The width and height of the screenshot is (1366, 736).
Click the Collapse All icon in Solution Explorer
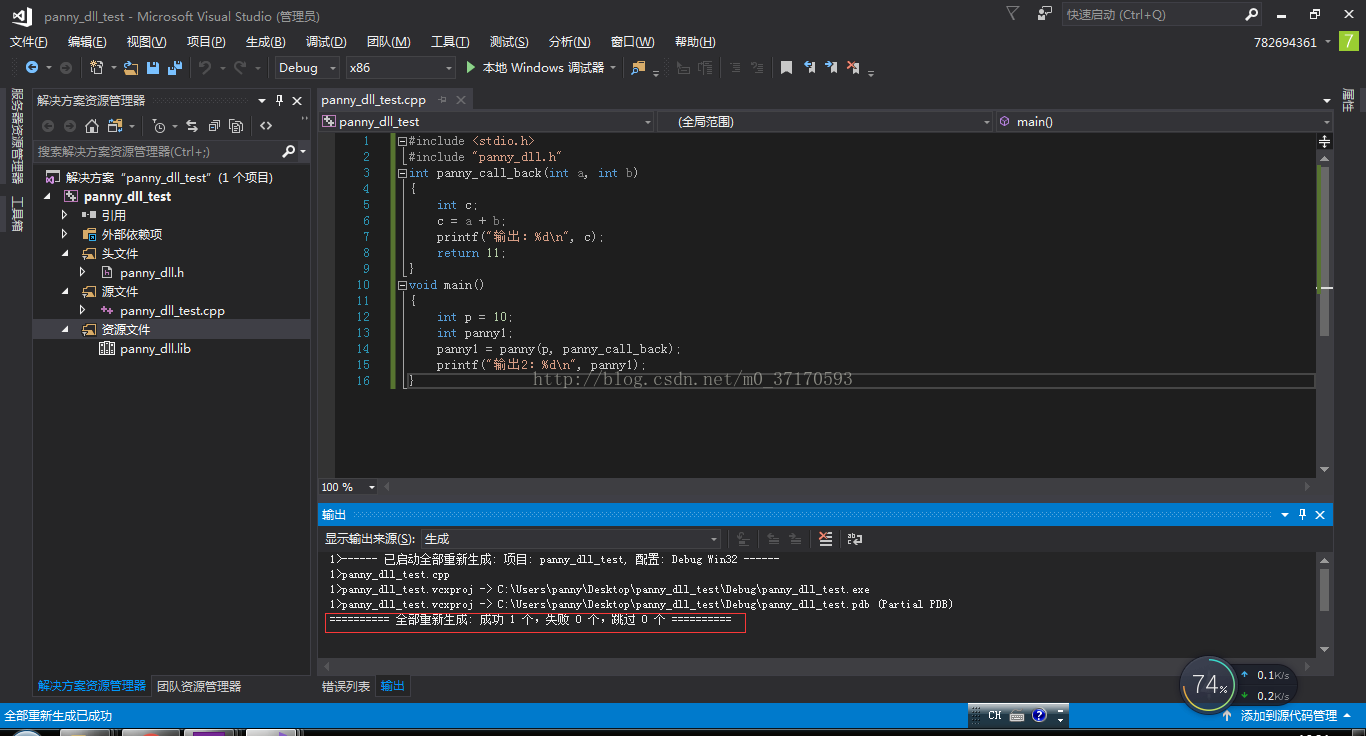214,126
